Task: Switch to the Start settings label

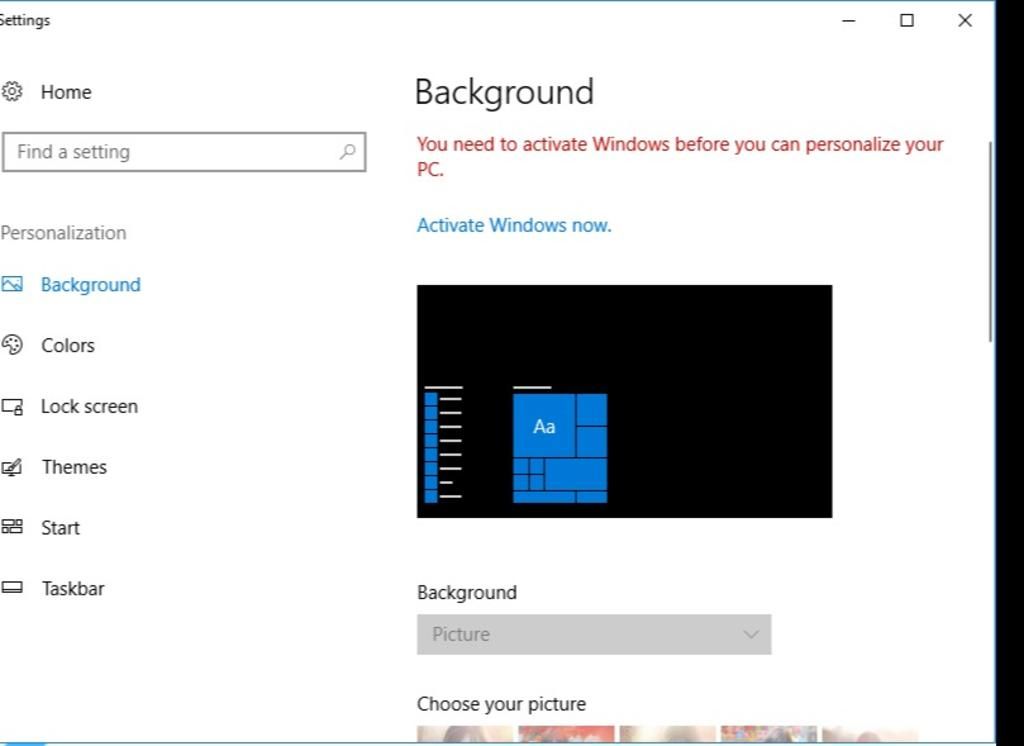Action: [60, 528]
